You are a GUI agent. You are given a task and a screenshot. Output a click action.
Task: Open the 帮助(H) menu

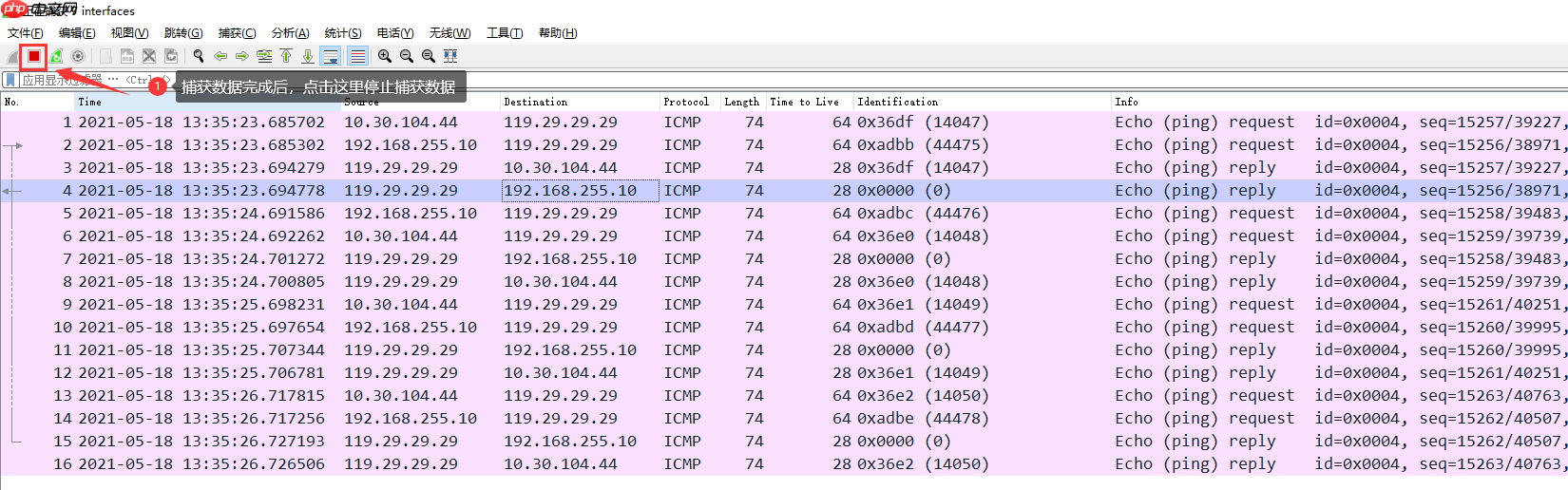558,33
